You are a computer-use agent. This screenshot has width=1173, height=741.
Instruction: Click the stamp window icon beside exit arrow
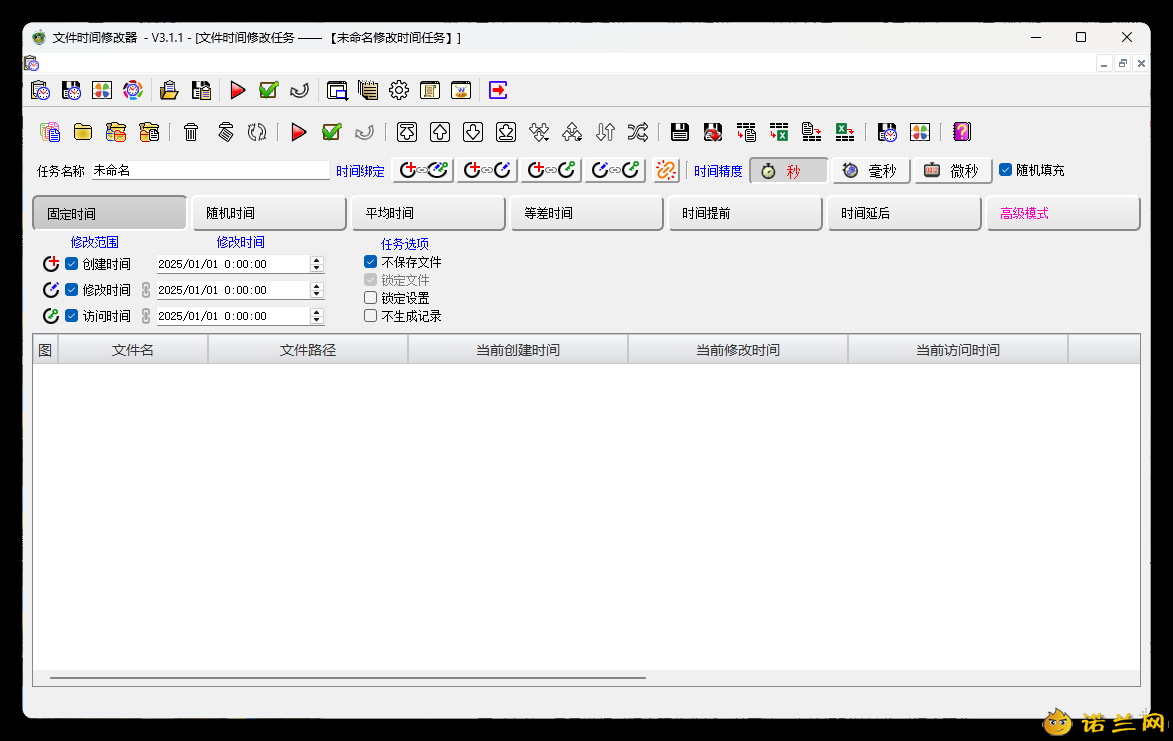[x=461, y=90]
